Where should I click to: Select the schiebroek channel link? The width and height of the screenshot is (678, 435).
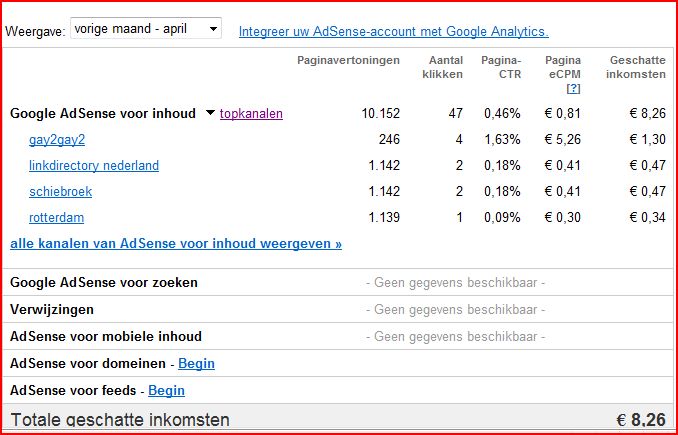pos(61,192)
